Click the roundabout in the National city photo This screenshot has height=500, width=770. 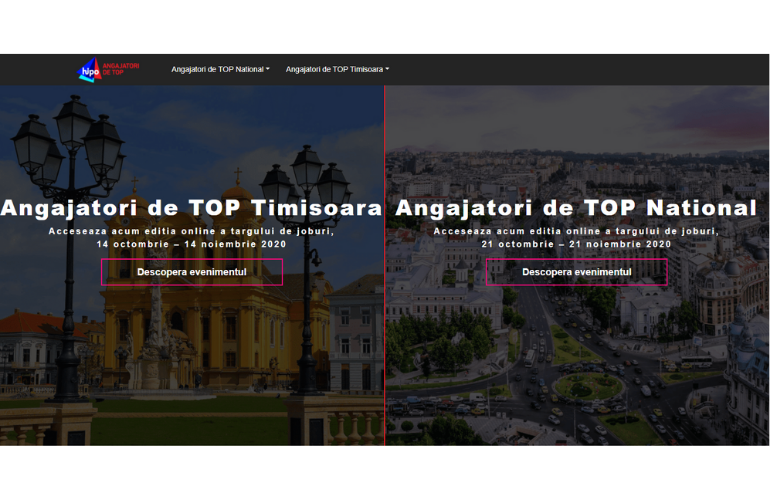coord(588,386)
